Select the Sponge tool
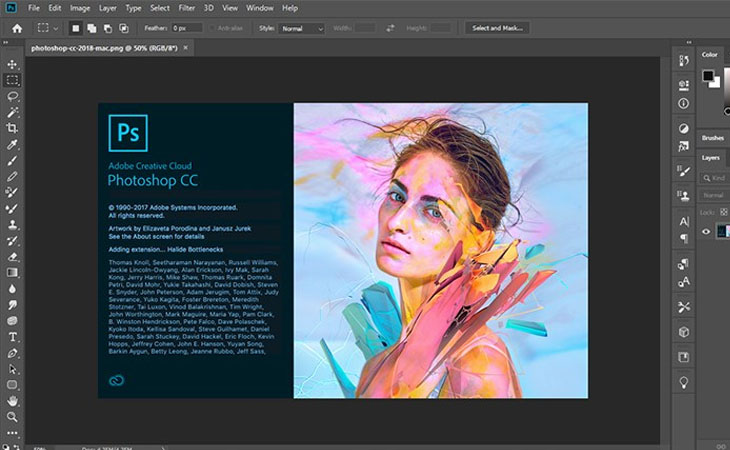This screenshot has width=730, height=450. (x=12, y=321)
